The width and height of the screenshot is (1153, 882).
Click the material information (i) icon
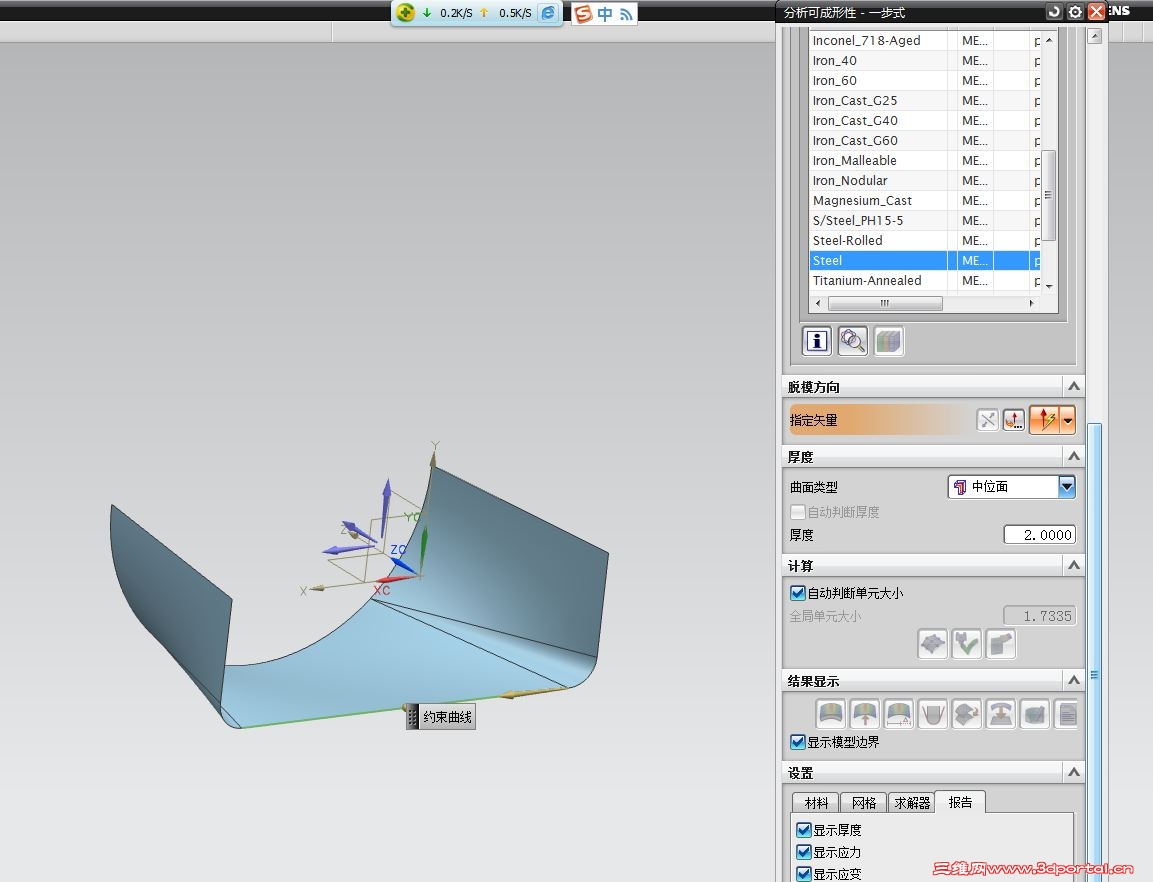coord(816,341)
